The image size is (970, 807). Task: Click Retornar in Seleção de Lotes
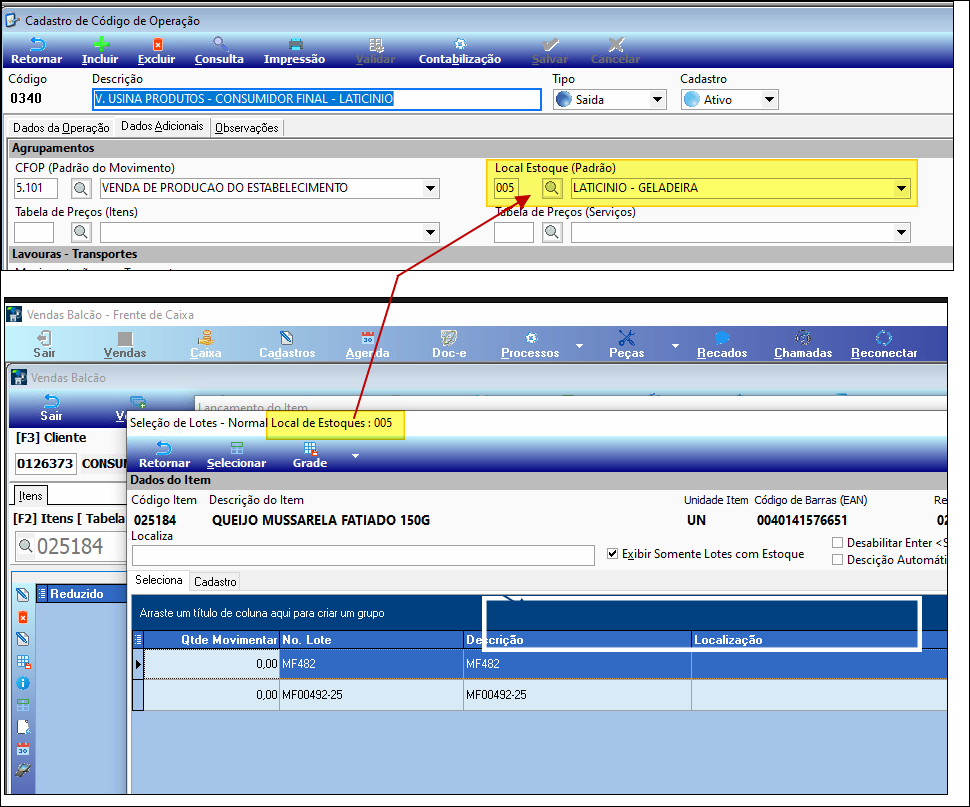pyautogui.click(x=164, y=455)
